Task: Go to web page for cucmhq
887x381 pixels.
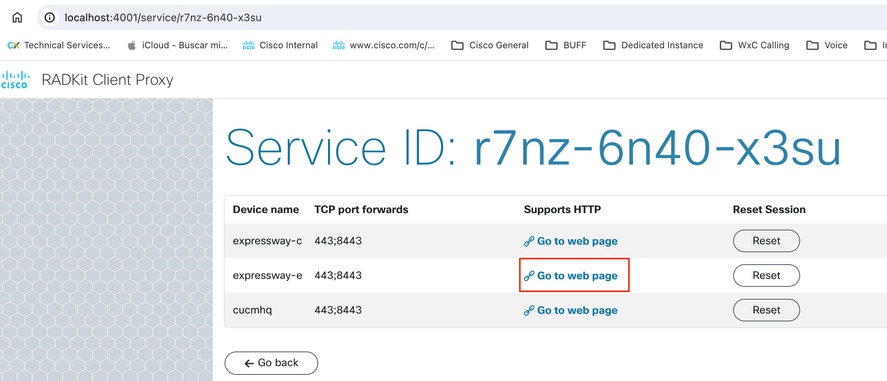Action: [x=571, y=310]
